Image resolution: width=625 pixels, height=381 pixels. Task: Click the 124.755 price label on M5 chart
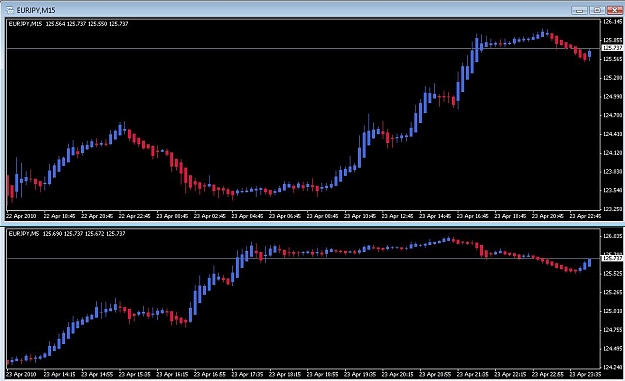pyautogui.click(x=613, y=330)
